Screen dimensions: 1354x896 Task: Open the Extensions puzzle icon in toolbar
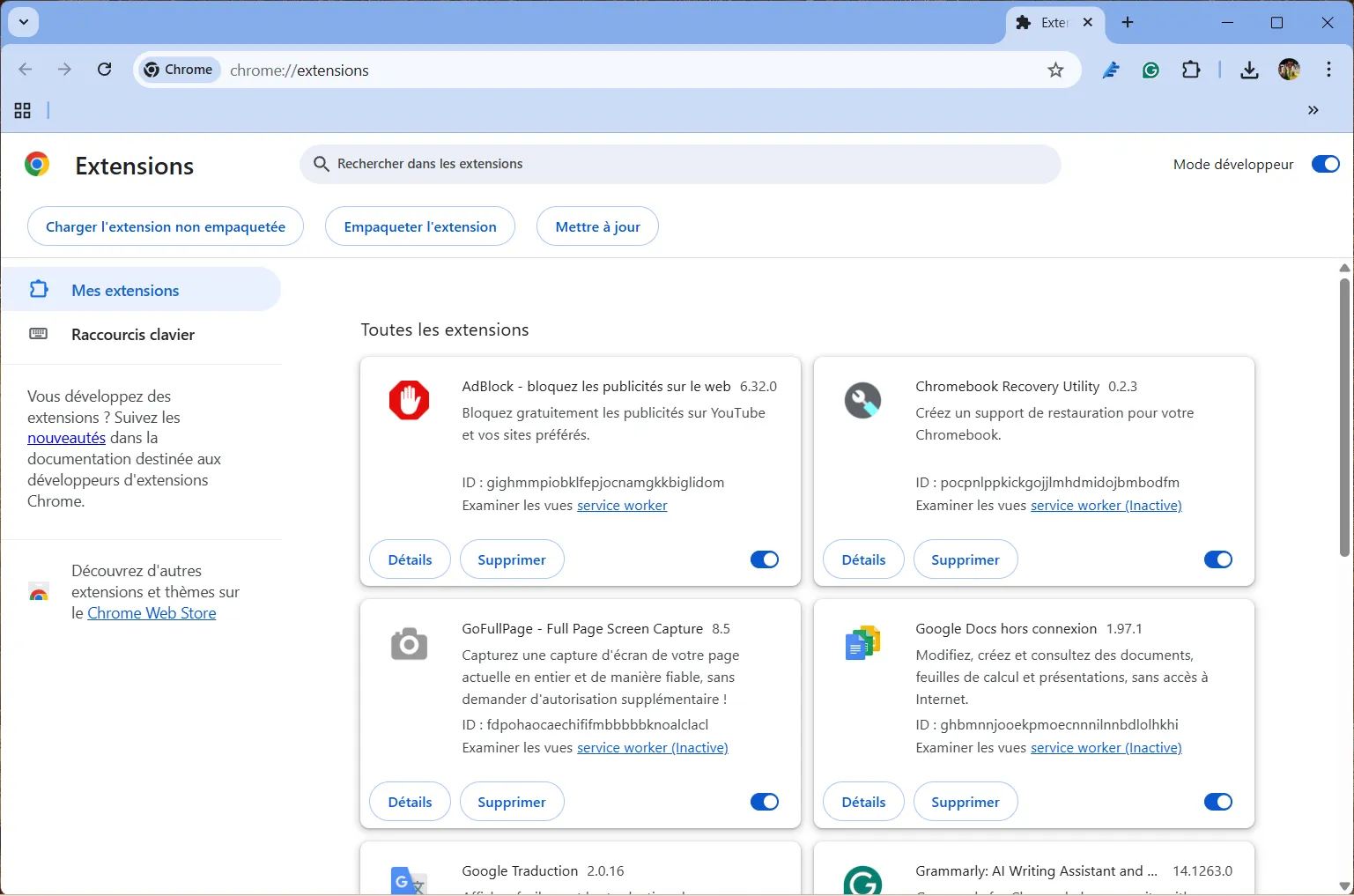coord(1191,70)
